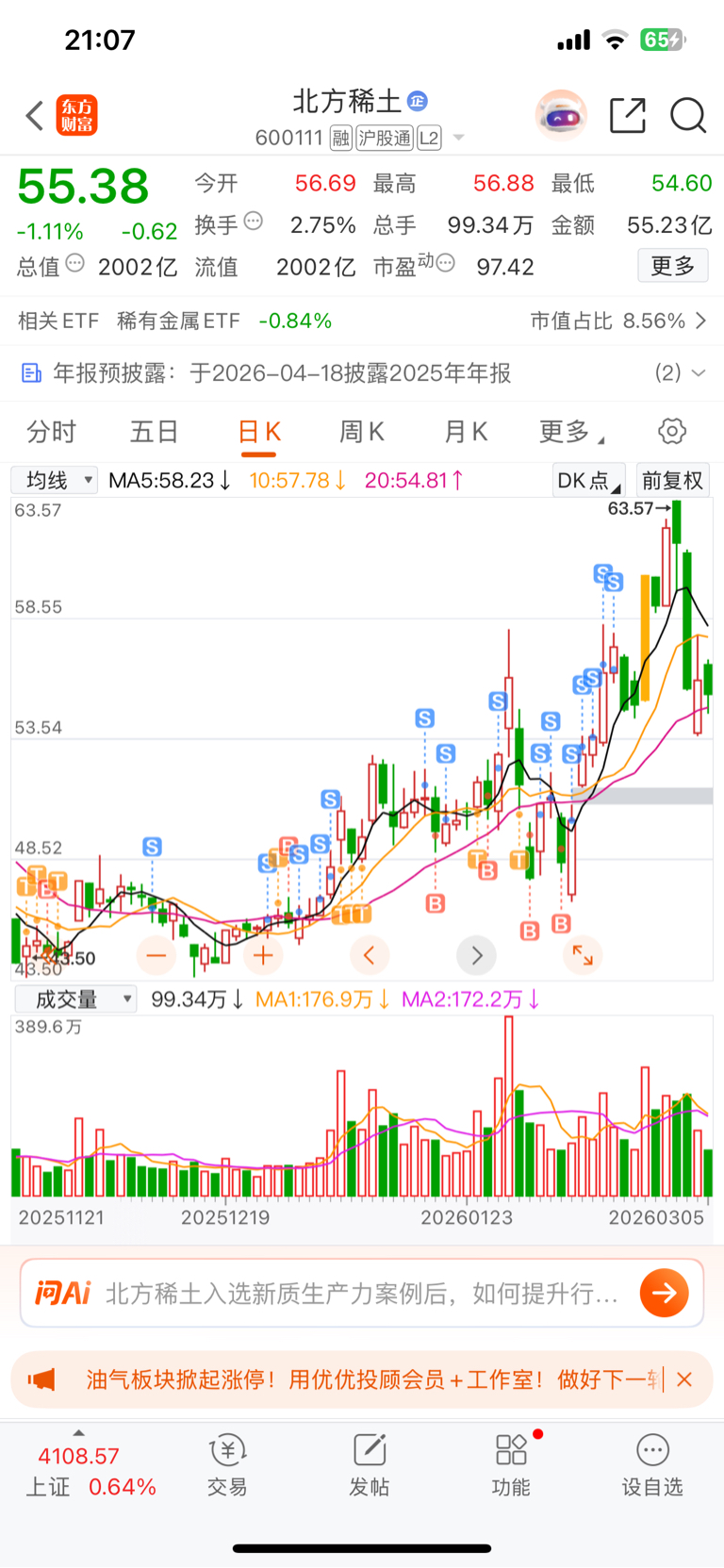Tap the 市盈 97.42 value
Image resolution: width=724 pixels, height=1568 pixels.
click(505, 268)
